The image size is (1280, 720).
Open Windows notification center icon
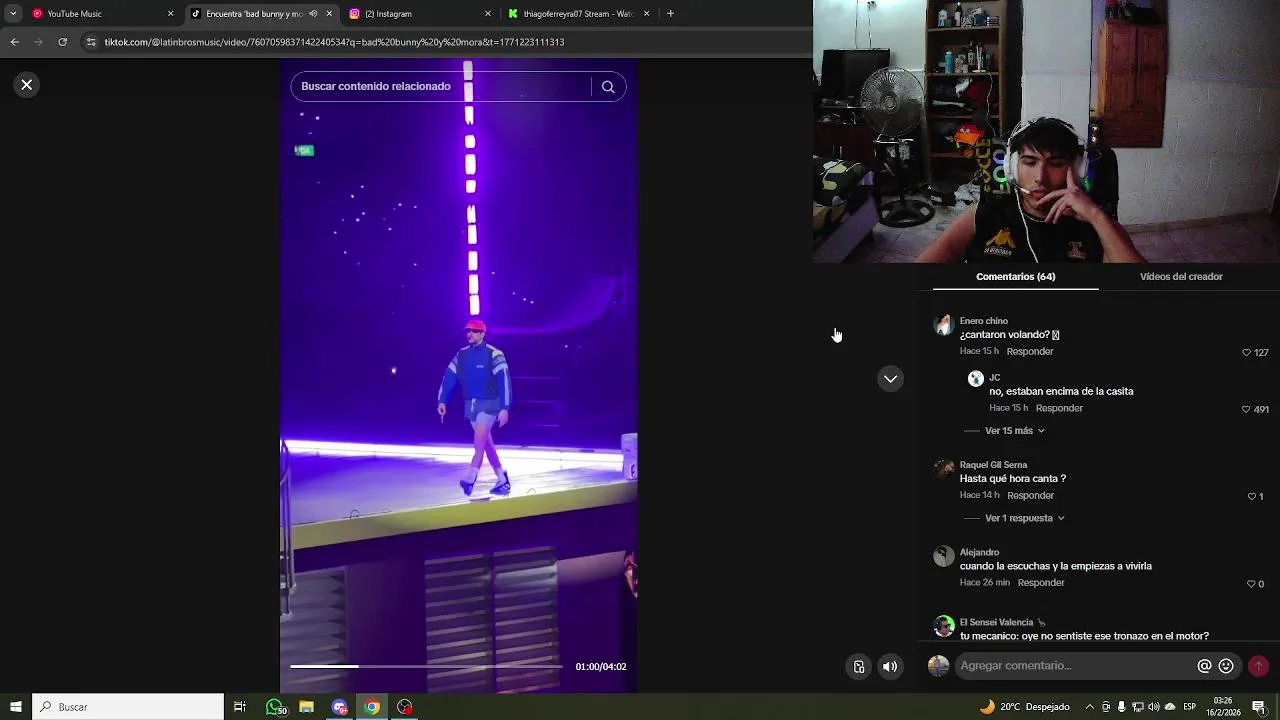pos(1259,707)
